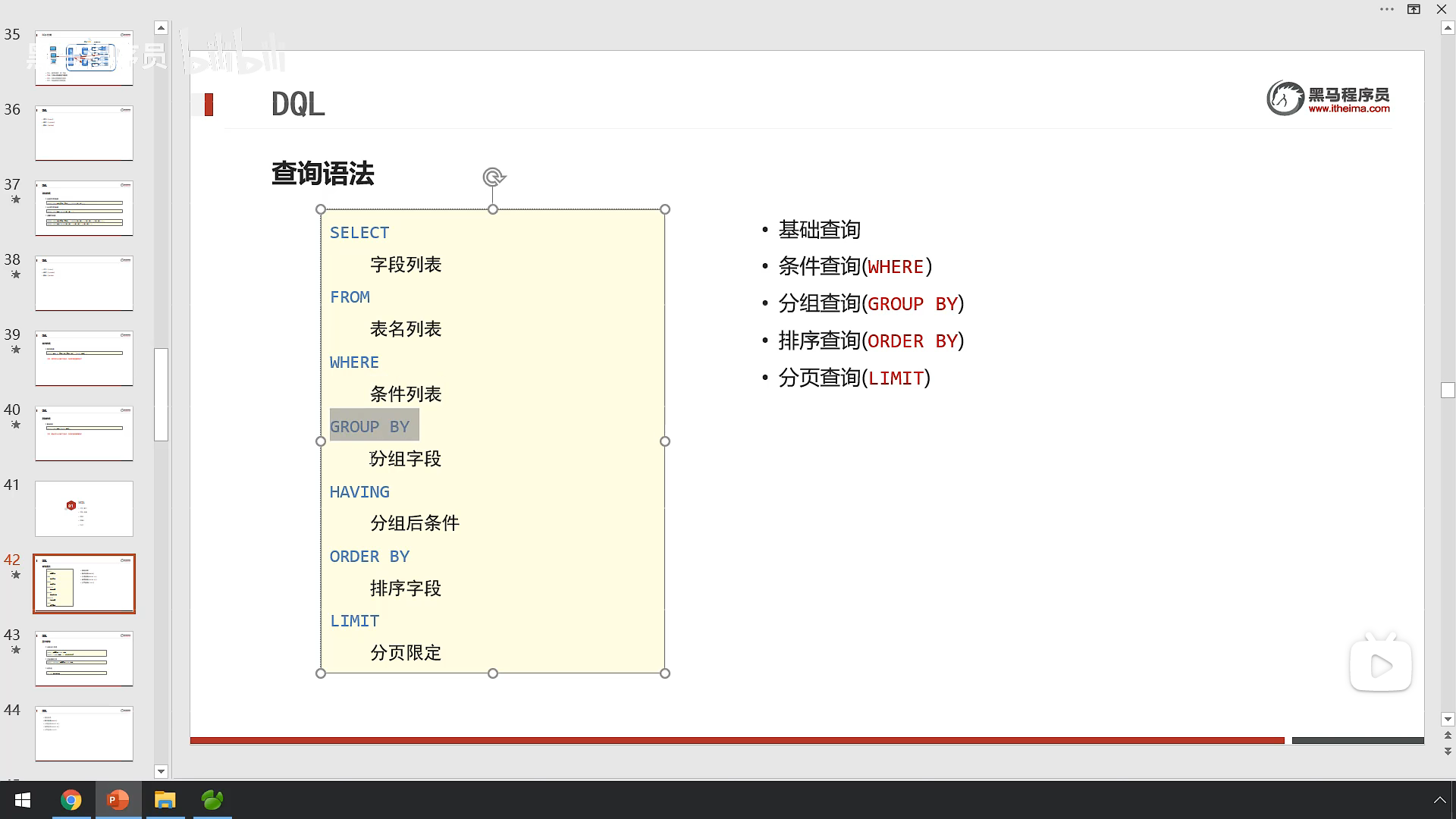Click the ribbon display options icon
Image resolution: width=1456 pixels, height=819 pixels.
1414,10
